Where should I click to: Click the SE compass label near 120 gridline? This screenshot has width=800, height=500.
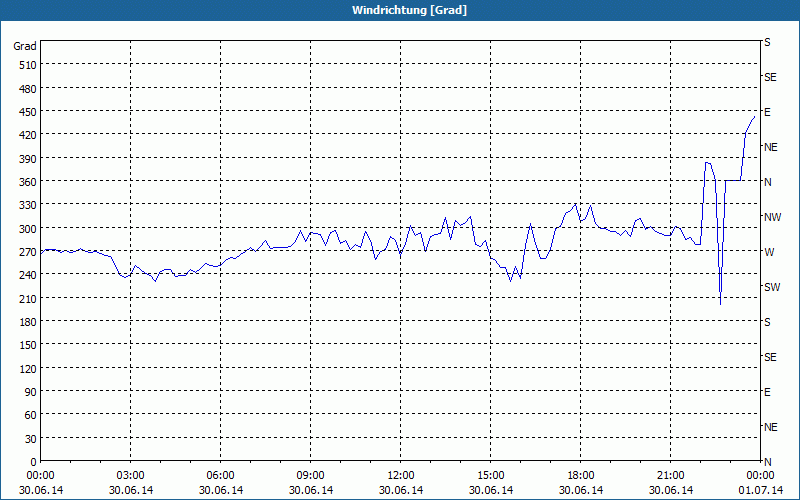(770, 357)
